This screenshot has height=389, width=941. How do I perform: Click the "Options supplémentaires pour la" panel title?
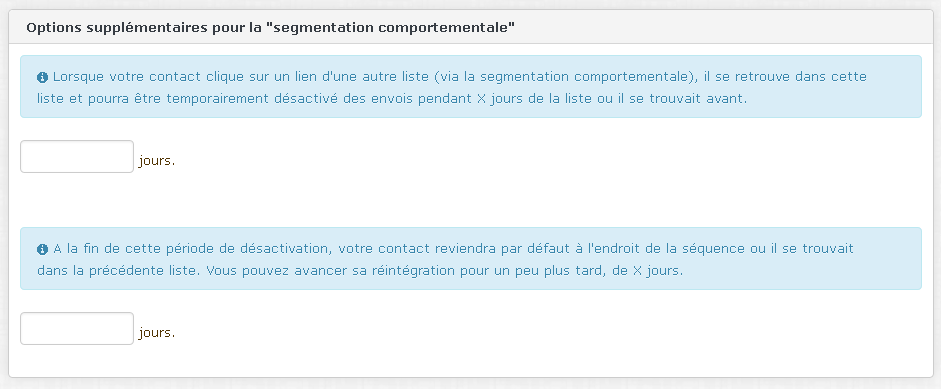tap(144, 28)
